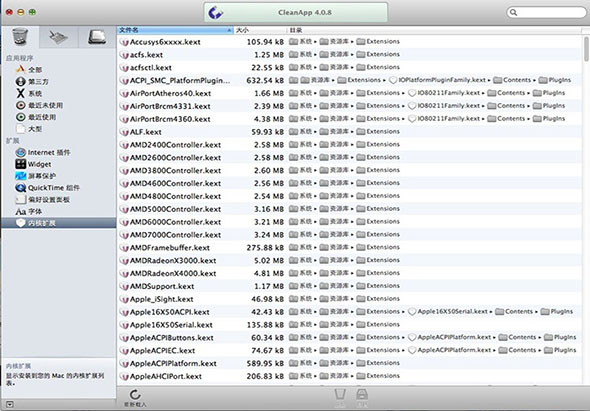
Task: Select Apple16X50Serial.kext in the file name column
Action: pos(171,325)
